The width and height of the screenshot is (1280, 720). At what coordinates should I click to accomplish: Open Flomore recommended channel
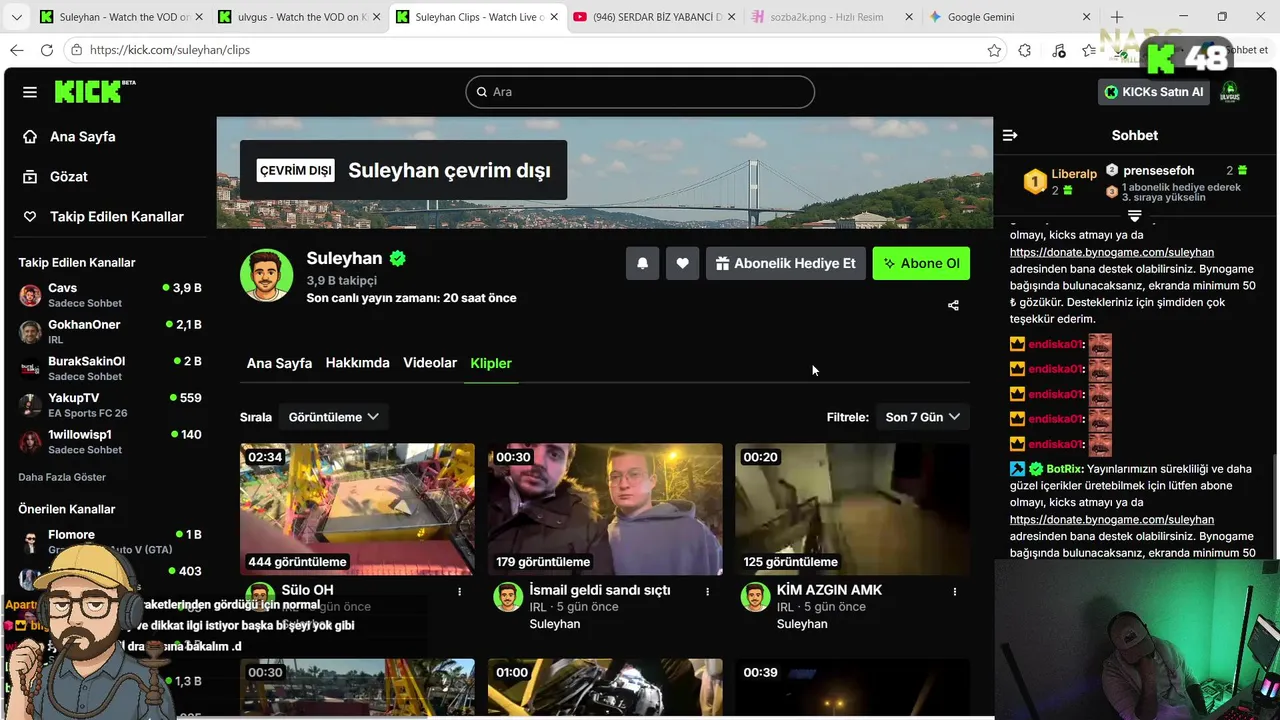(110, 541)
